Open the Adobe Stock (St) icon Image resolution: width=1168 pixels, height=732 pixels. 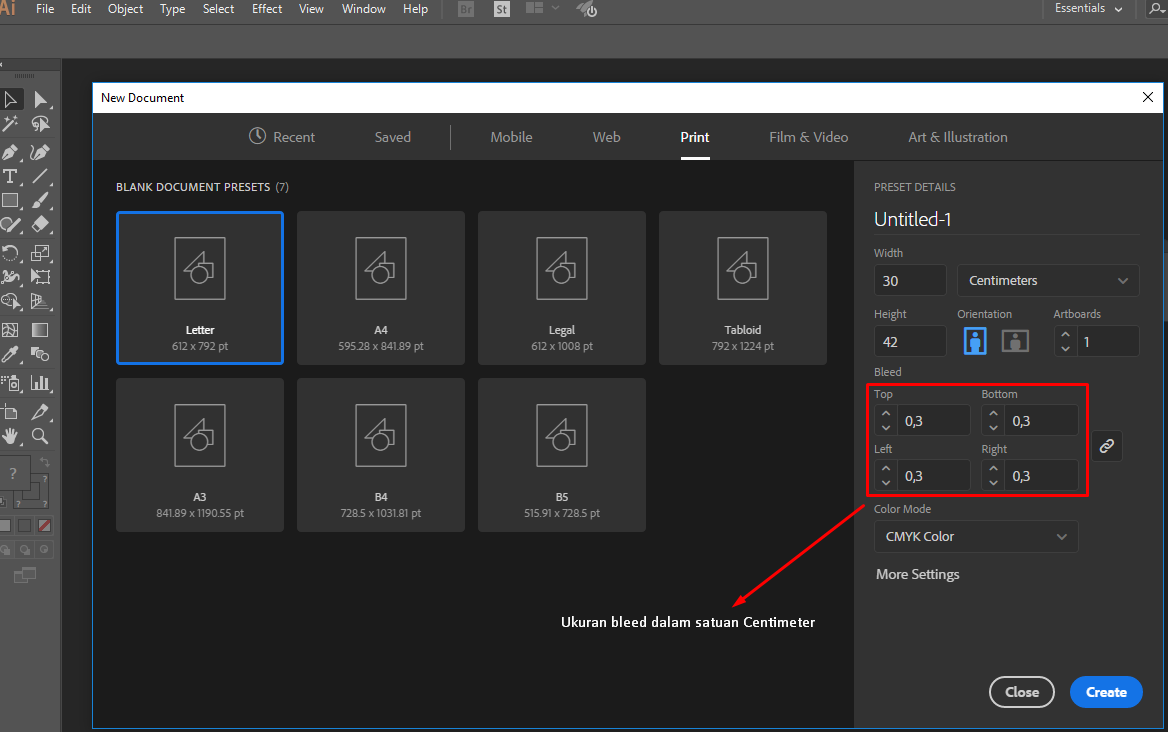[502, 10]
